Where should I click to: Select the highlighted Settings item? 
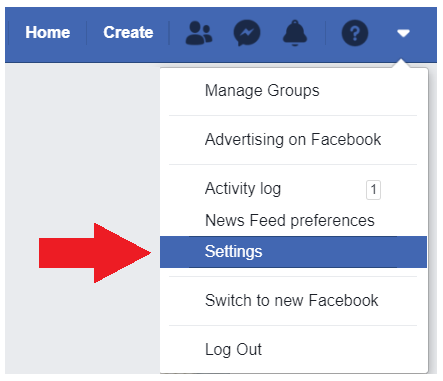coord(293,252)
